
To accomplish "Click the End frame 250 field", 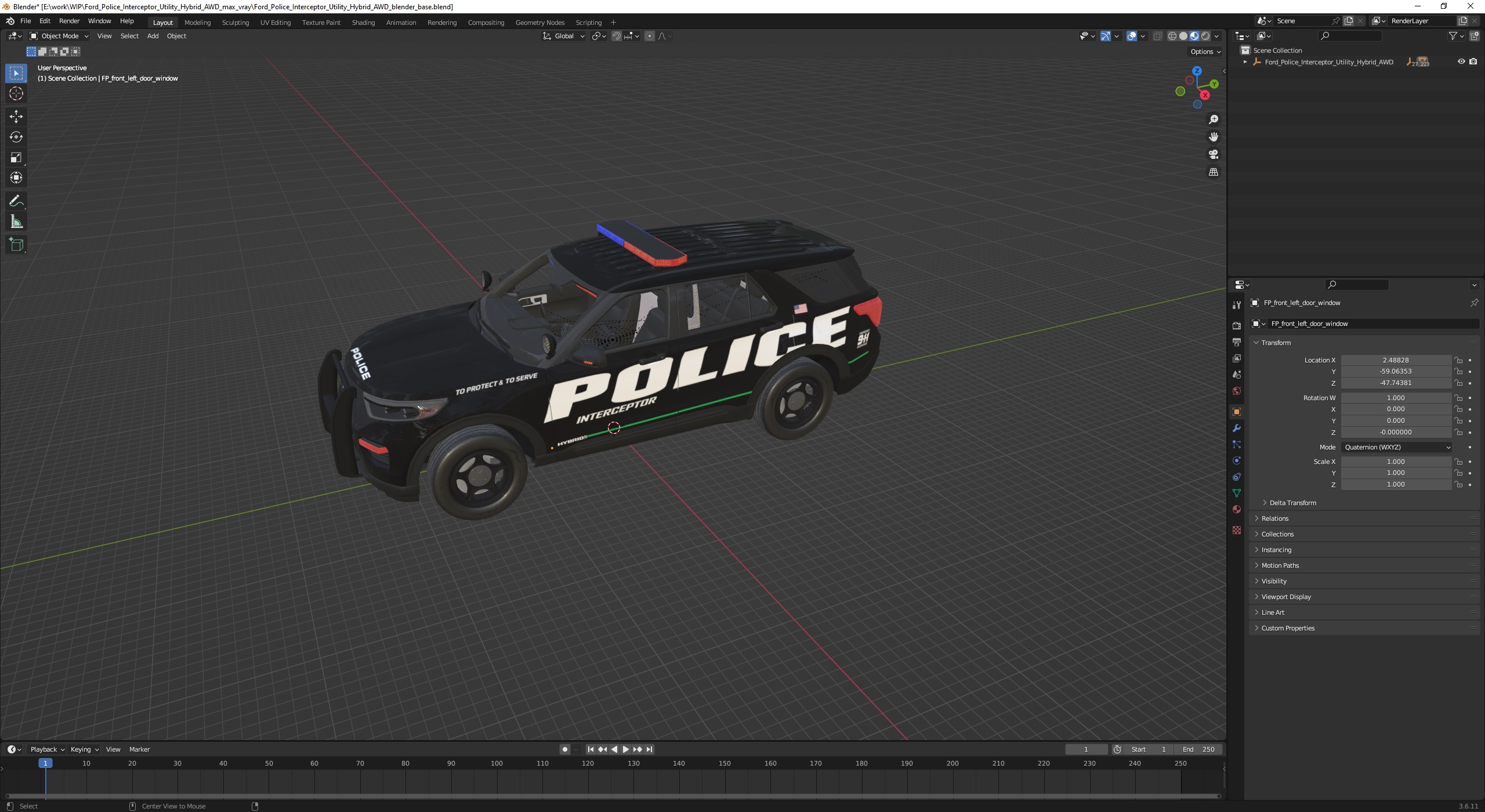I will 1198,749.
